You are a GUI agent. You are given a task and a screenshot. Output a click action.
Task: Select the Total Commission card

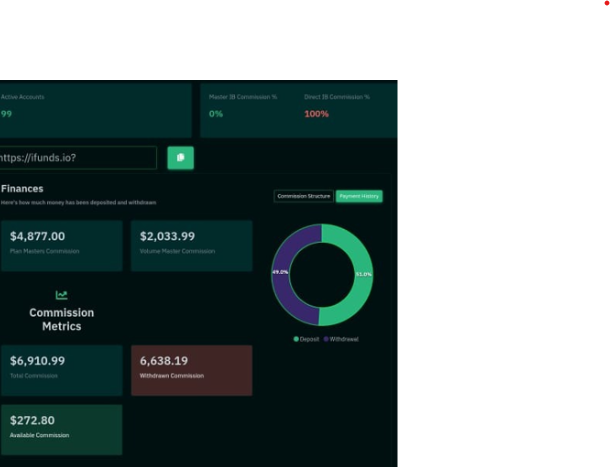tap(61, 370)
